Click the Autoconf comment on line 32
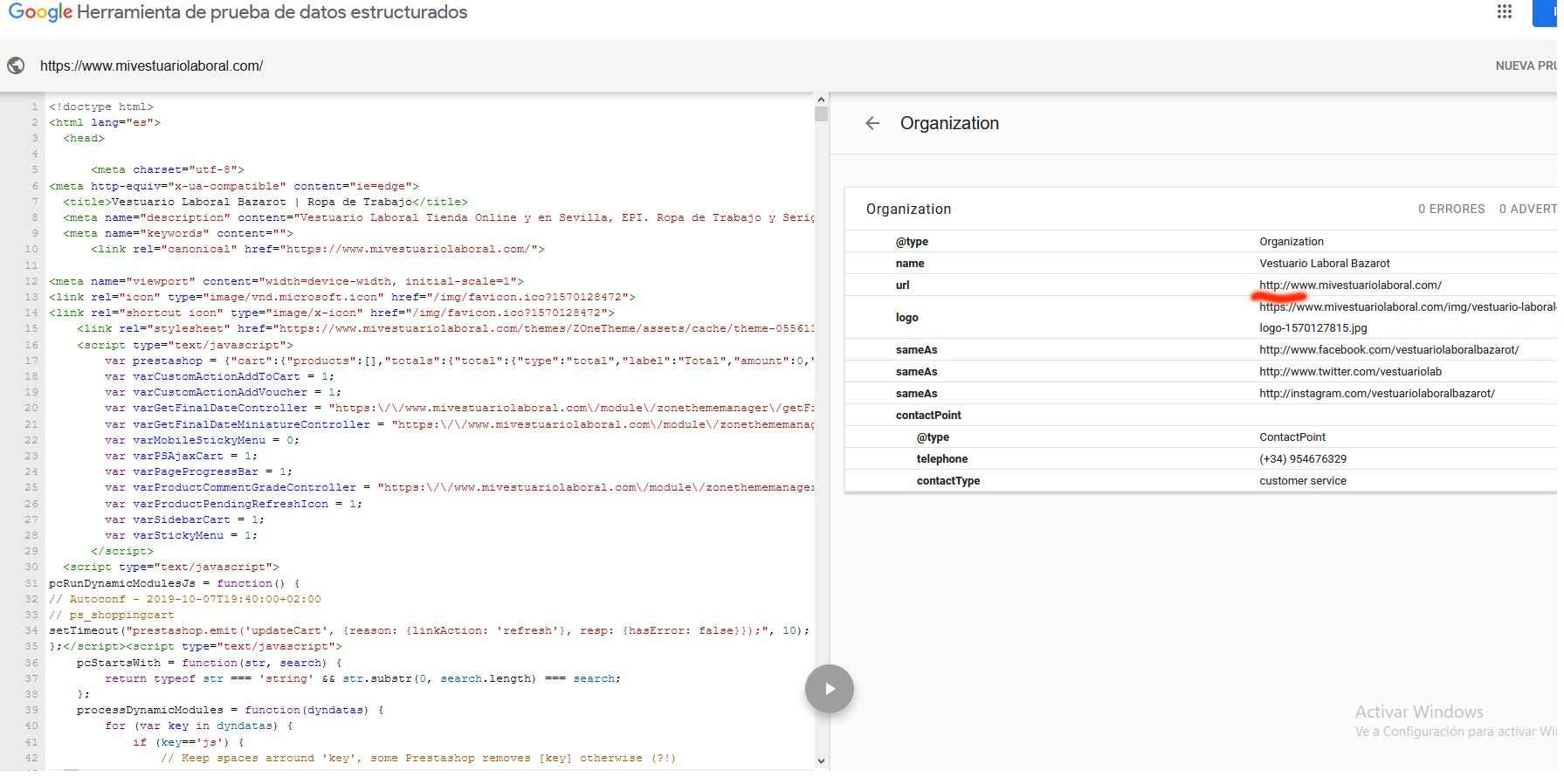 [x=185, y=599]
